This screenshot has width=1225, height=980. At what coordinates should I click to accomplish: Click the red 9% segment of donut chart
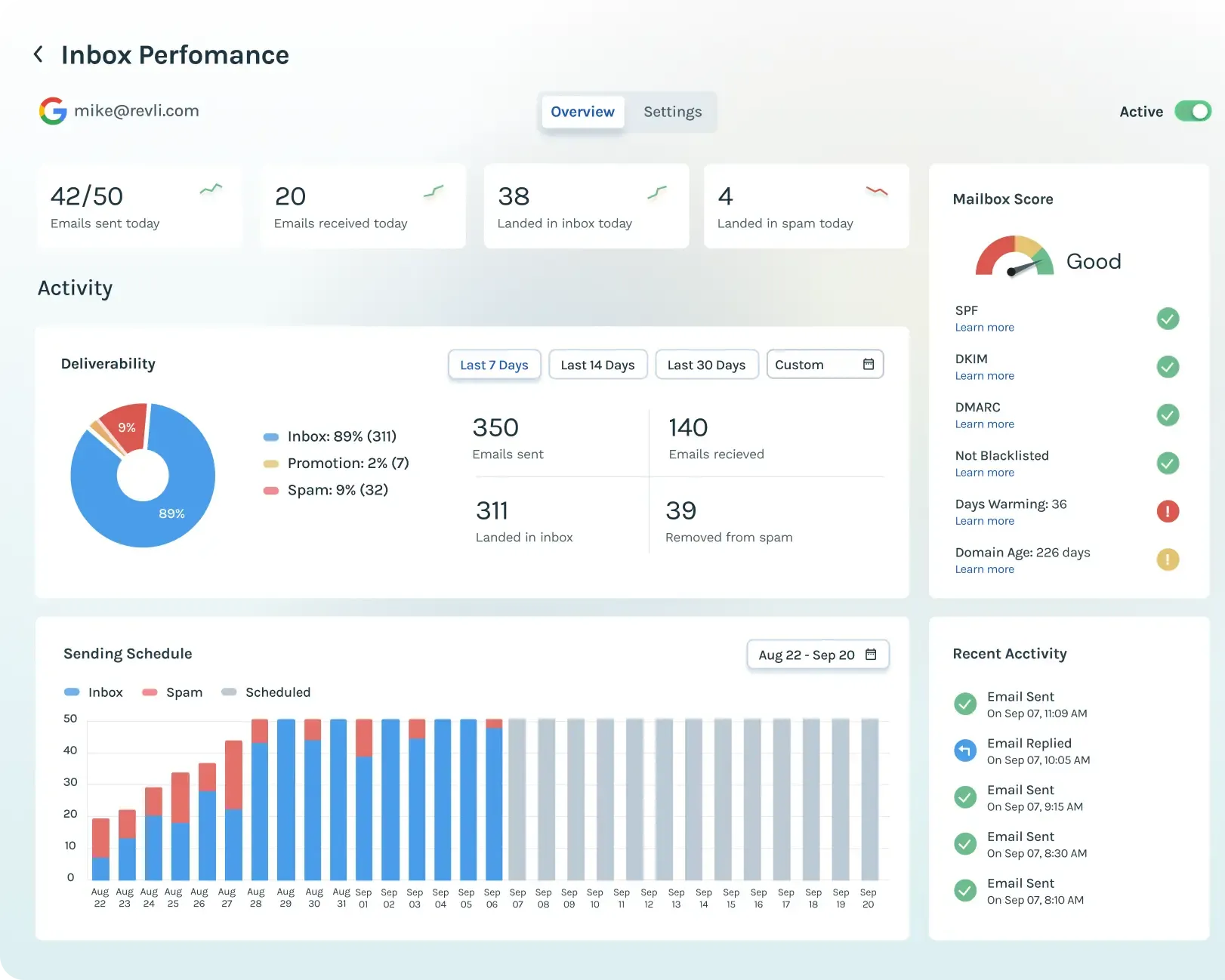127,427
